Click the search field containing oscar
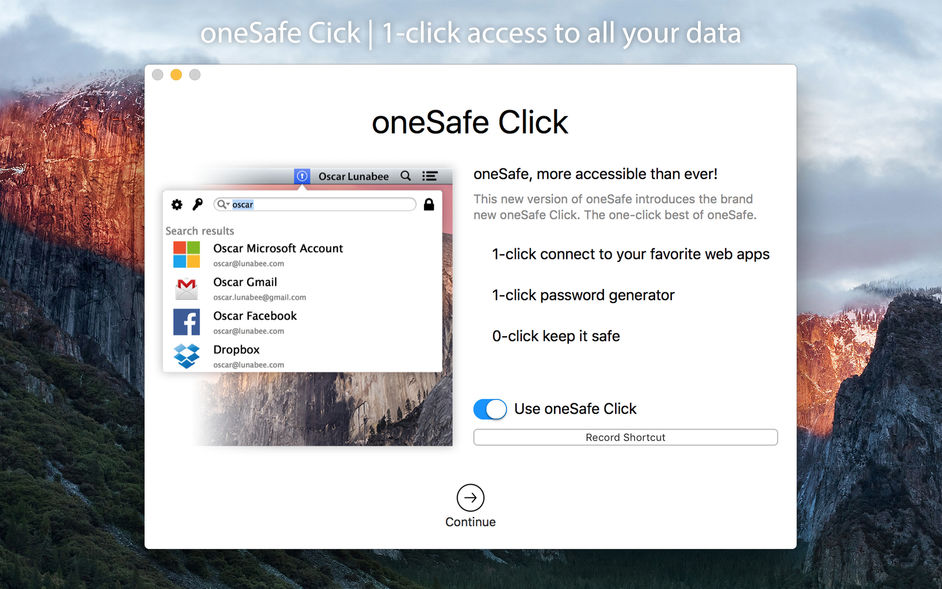This screenshot has width=942, height=589. click(x=320, y=204)
